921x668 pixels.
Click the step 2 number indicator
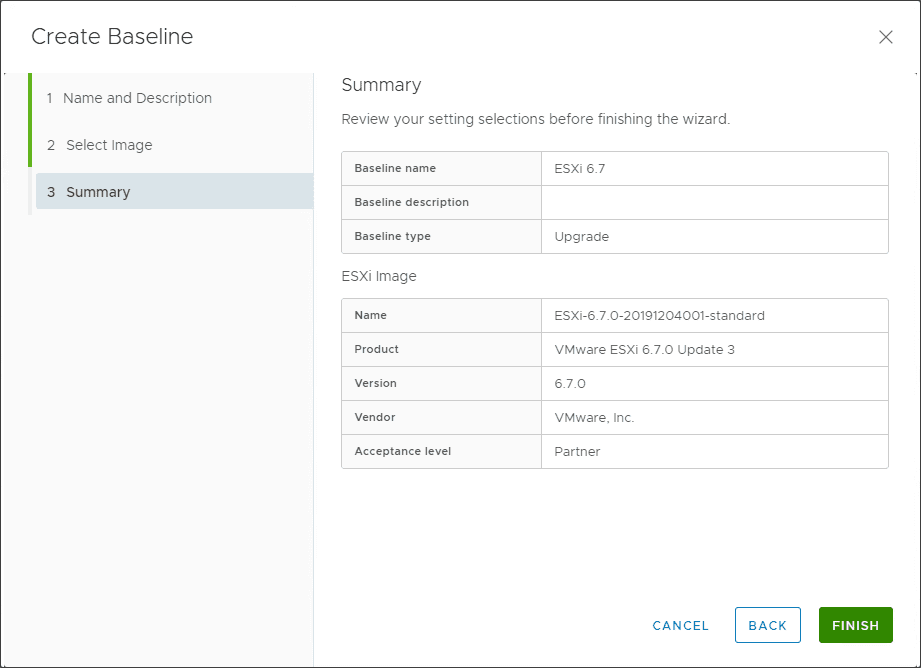[x=51, y=145]
